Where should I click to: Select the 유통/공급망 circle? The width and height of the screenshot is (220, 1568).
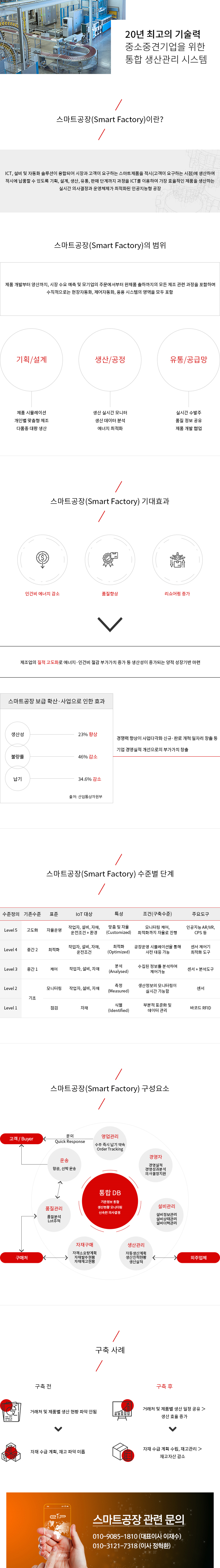click(188, 360)
